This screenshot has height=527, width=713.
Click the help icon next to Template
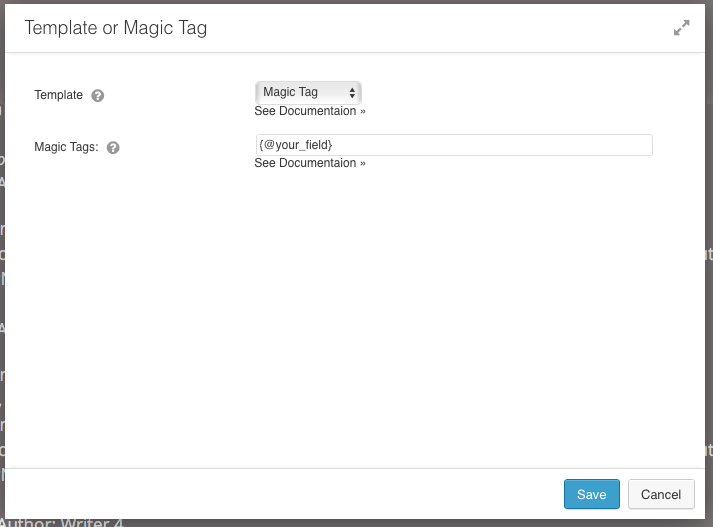point(98,95)
